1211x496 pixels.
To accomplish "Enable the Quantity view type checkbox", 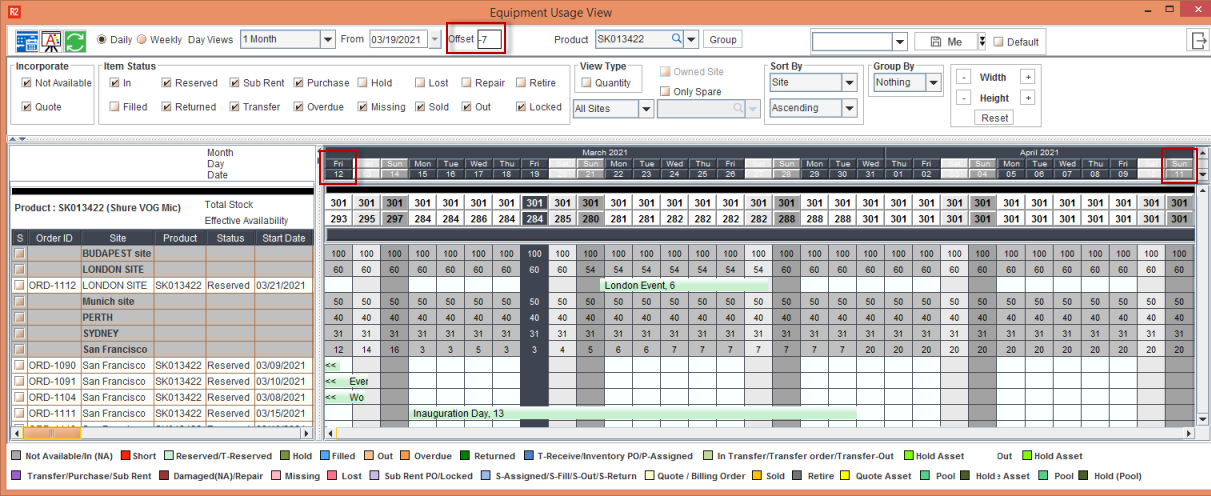I will pyautogui.click(x=587, y=83).
